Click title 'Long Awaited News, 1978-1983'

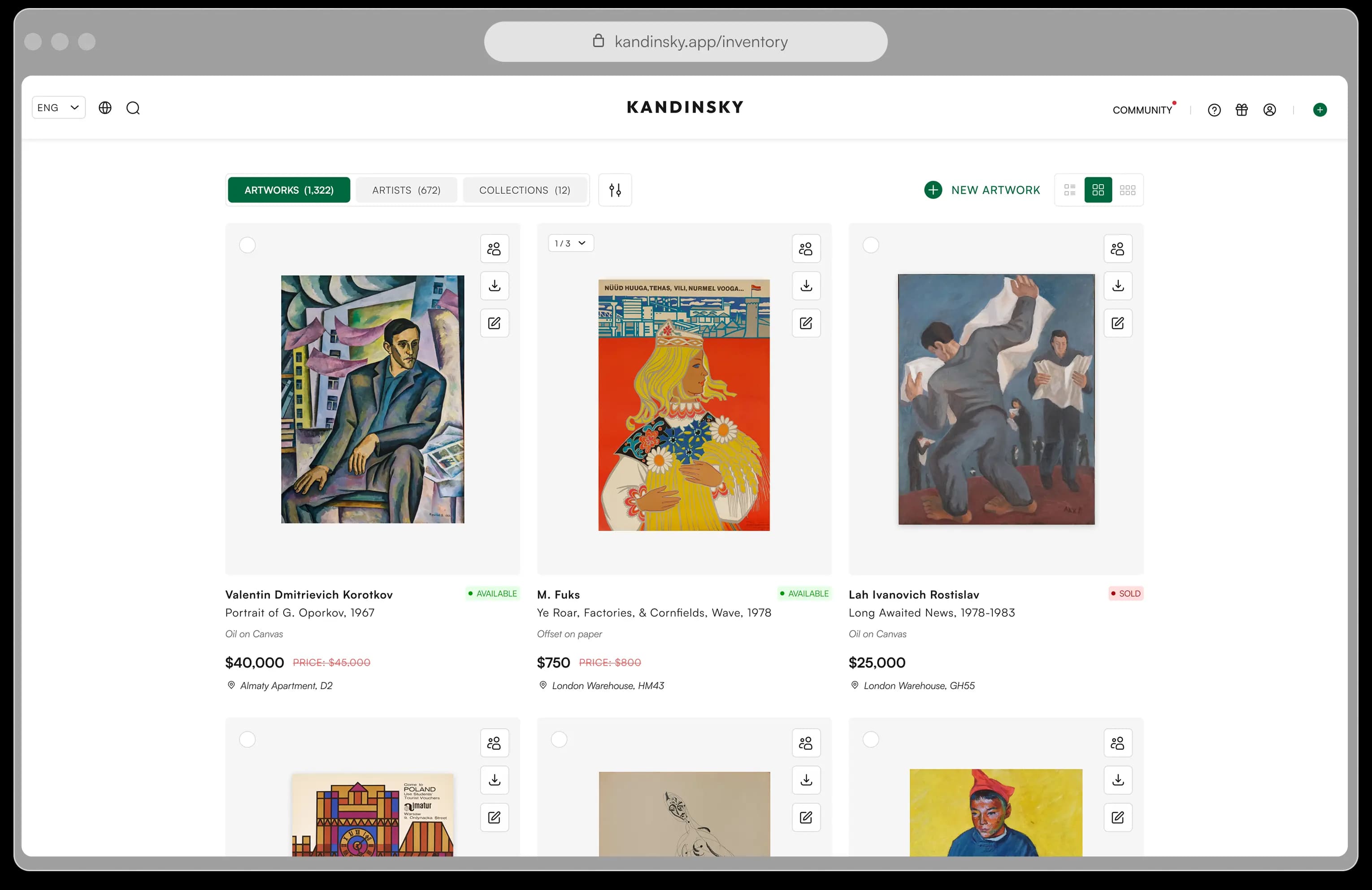click(x=932, y=613)
